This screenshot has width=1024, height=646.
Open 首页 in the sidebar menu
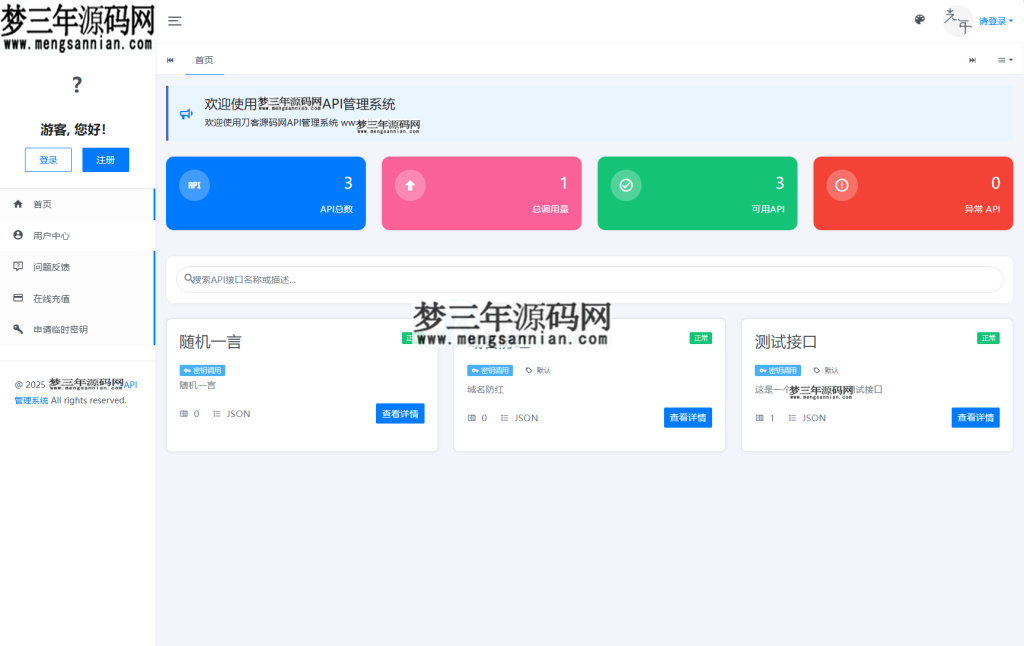(x=77, y=204)
